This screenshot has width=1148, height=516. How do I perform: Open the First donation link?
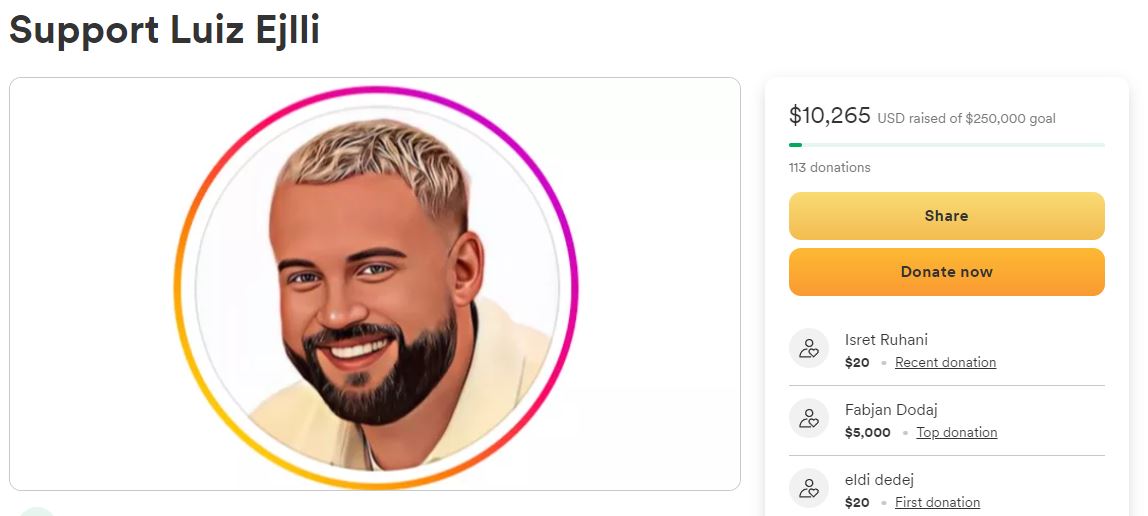(x=937, y=503)
